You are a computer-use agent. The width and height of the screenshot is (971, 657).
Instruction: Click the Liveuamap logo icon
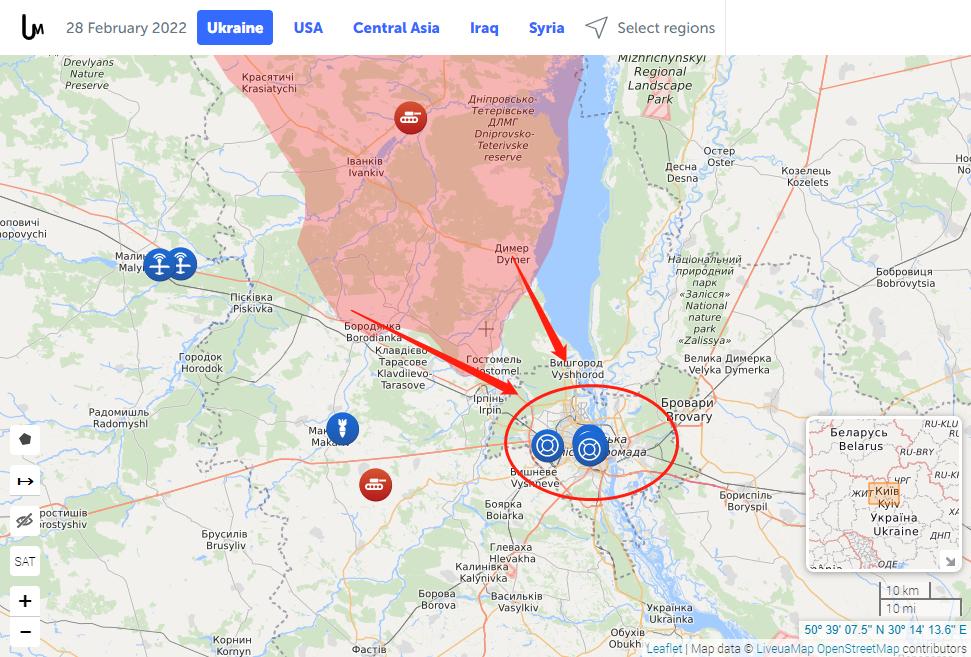point(32,27)
